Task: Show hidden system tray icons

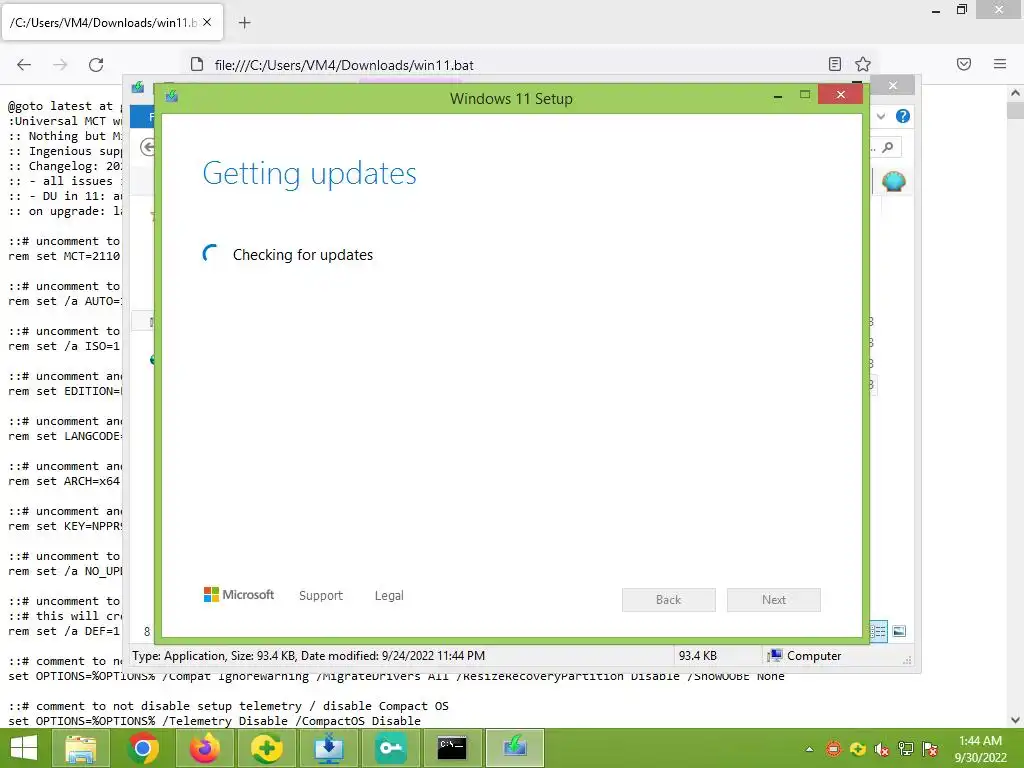Action: point(809,749)
